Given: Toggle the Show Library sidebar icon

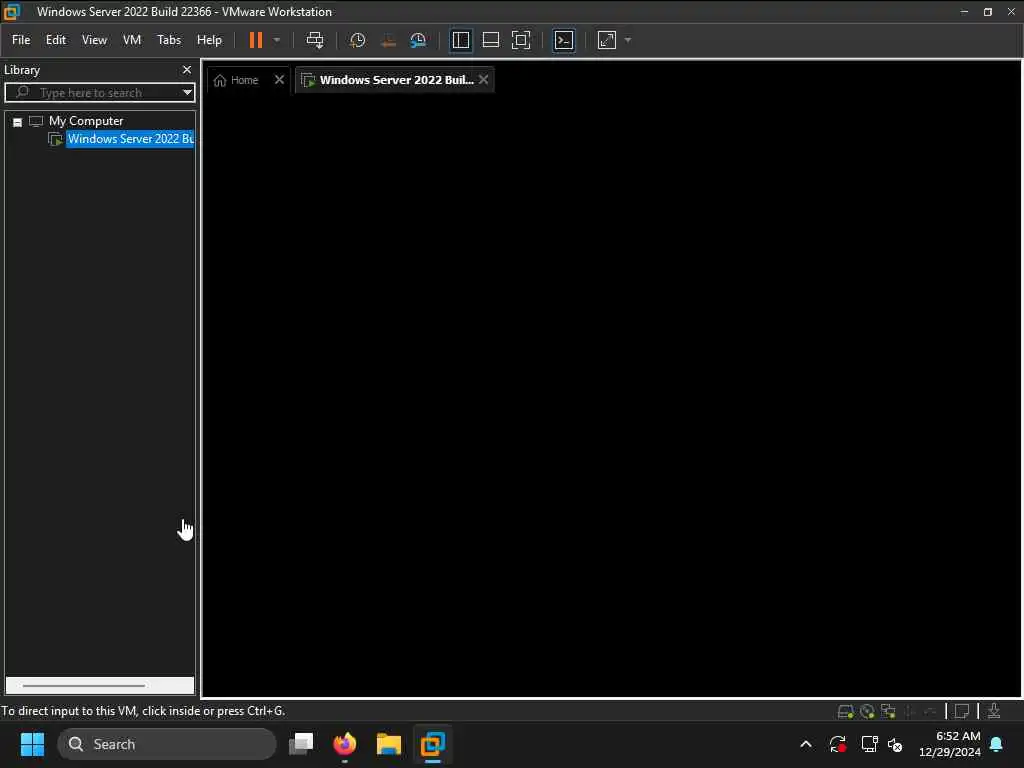Looking at the screenshot, I should click(x=460, y=40).
